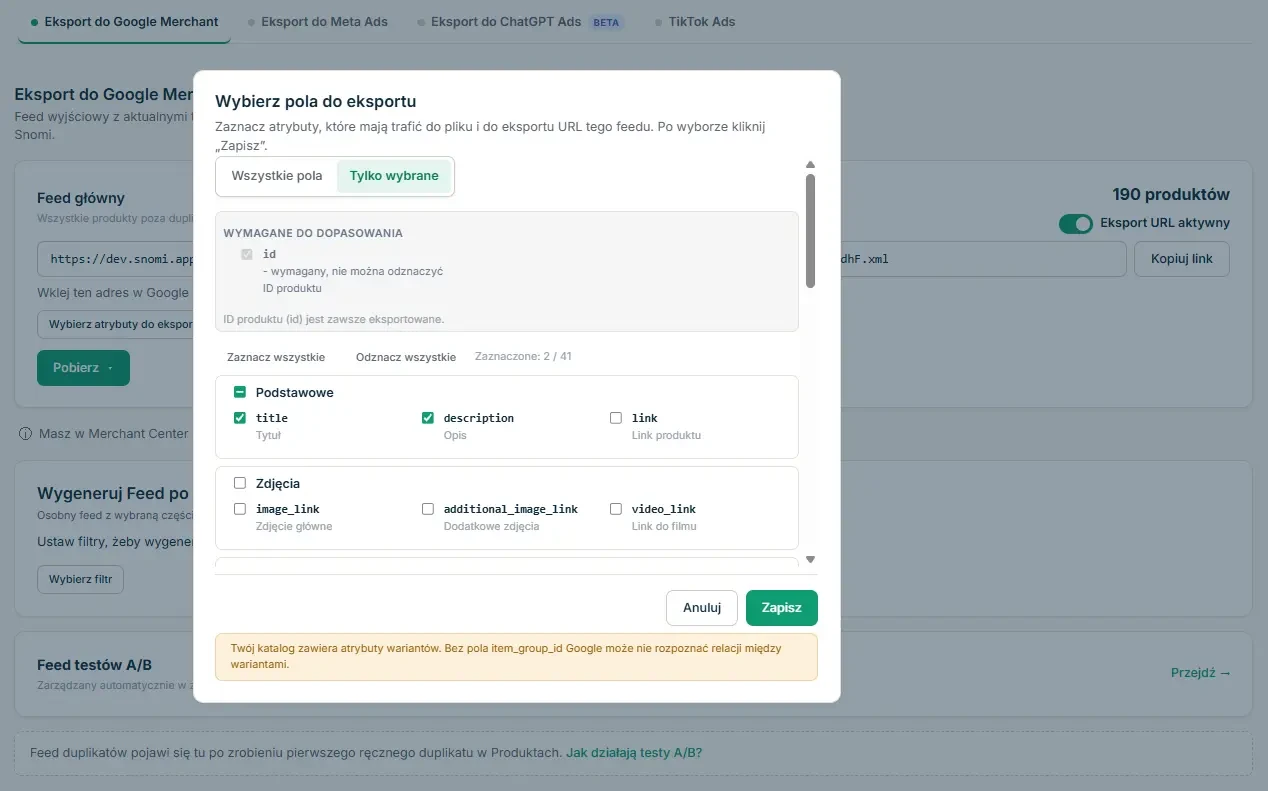
Task: Click the item_group_id variant warning message
Action: 516,657
